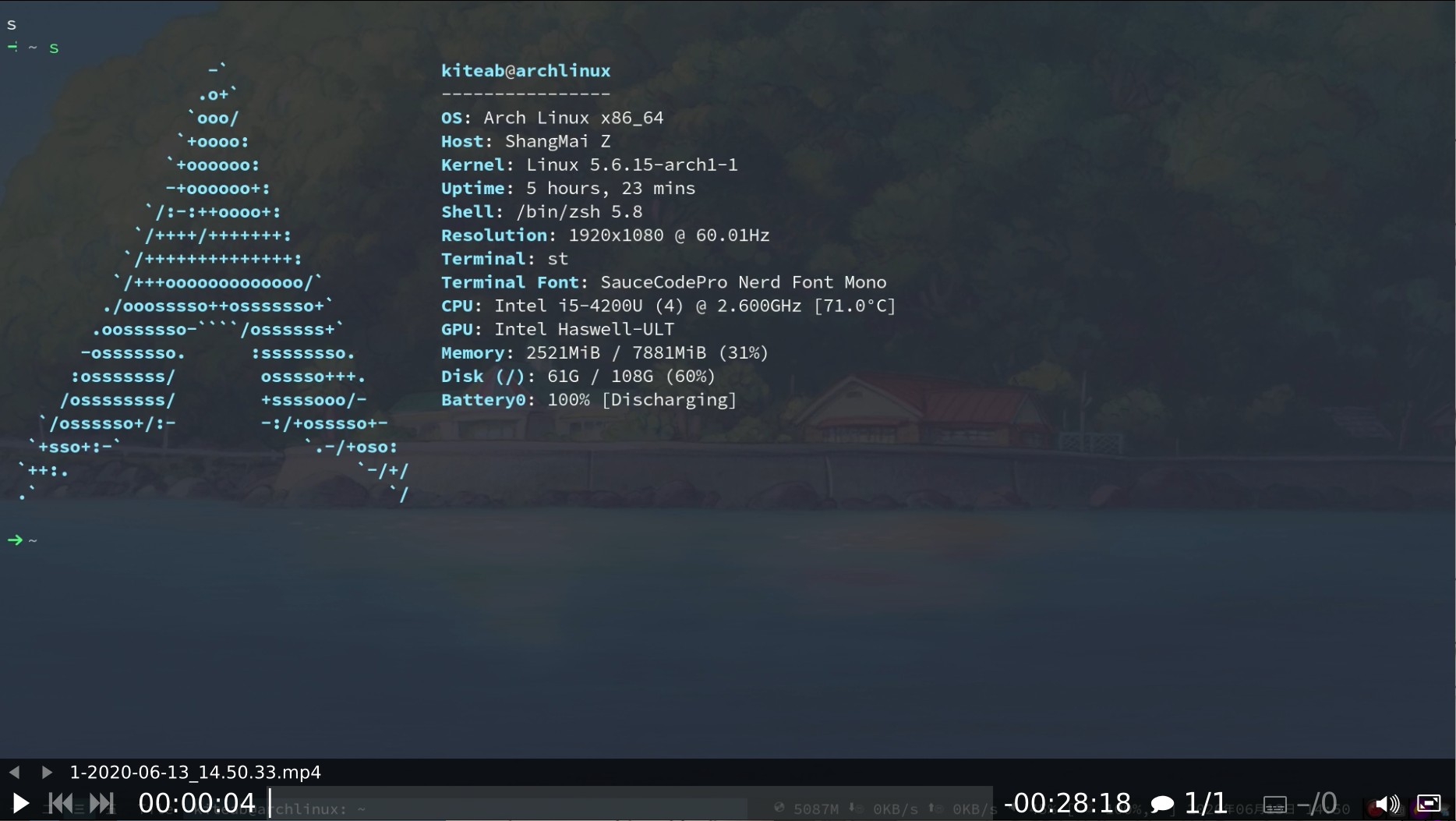Open the playlist via the filename 1-2020-06-13_14.50.33.mp4
The width and height of the screenshot is (1456, 821).
[195, 773]
